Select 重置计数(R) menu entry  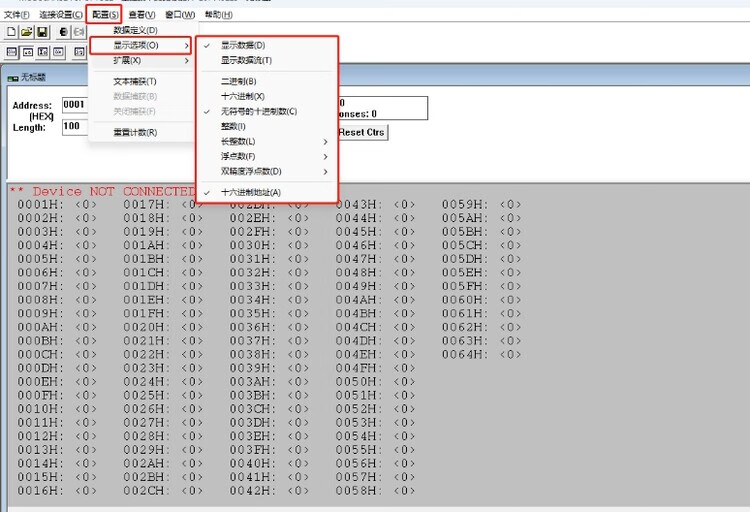point(135,132)
